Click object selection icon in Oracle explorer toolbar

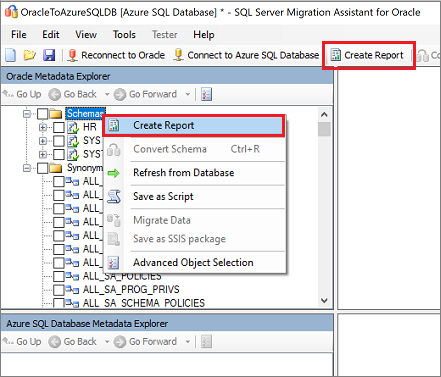click(x=207, y=94)
